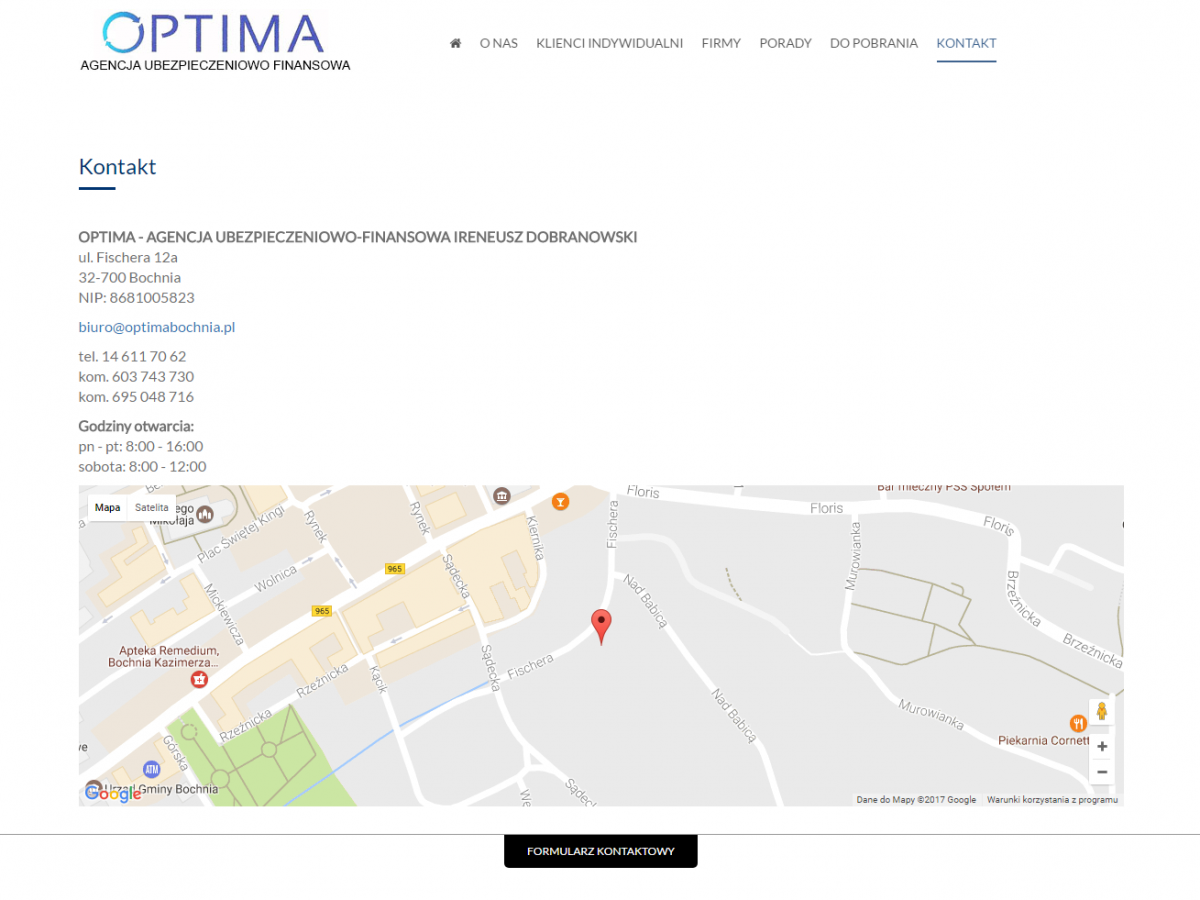Click the mobile number kom. 603 743 730
The height and width of the screenshot is (900, 1200).
137,376
